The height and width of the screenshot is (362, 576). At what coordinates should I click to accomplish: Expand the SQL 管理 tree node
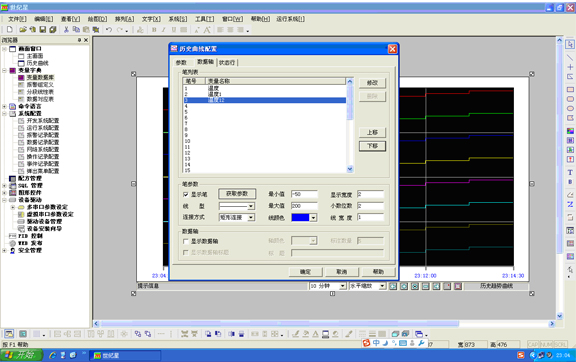click(x=4, y=186)
